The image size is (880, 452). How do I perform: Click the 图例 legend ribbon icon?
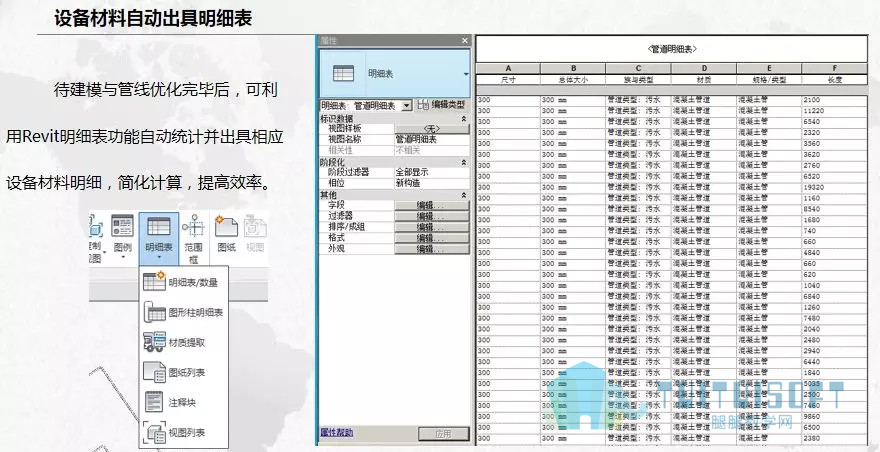[122, 226]
